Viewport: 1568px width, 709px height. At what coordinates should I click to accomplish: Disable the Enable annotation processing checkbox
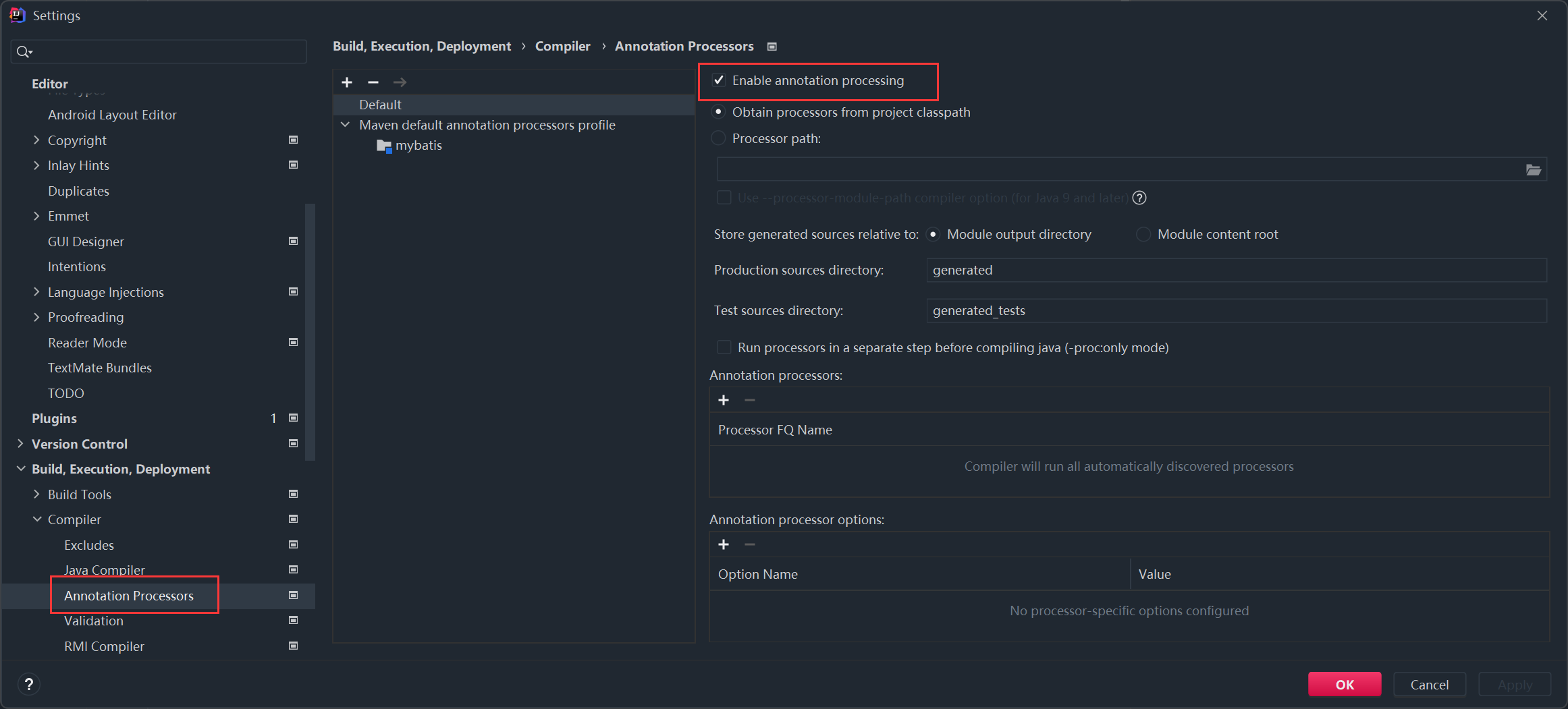[x=719, y=80]
